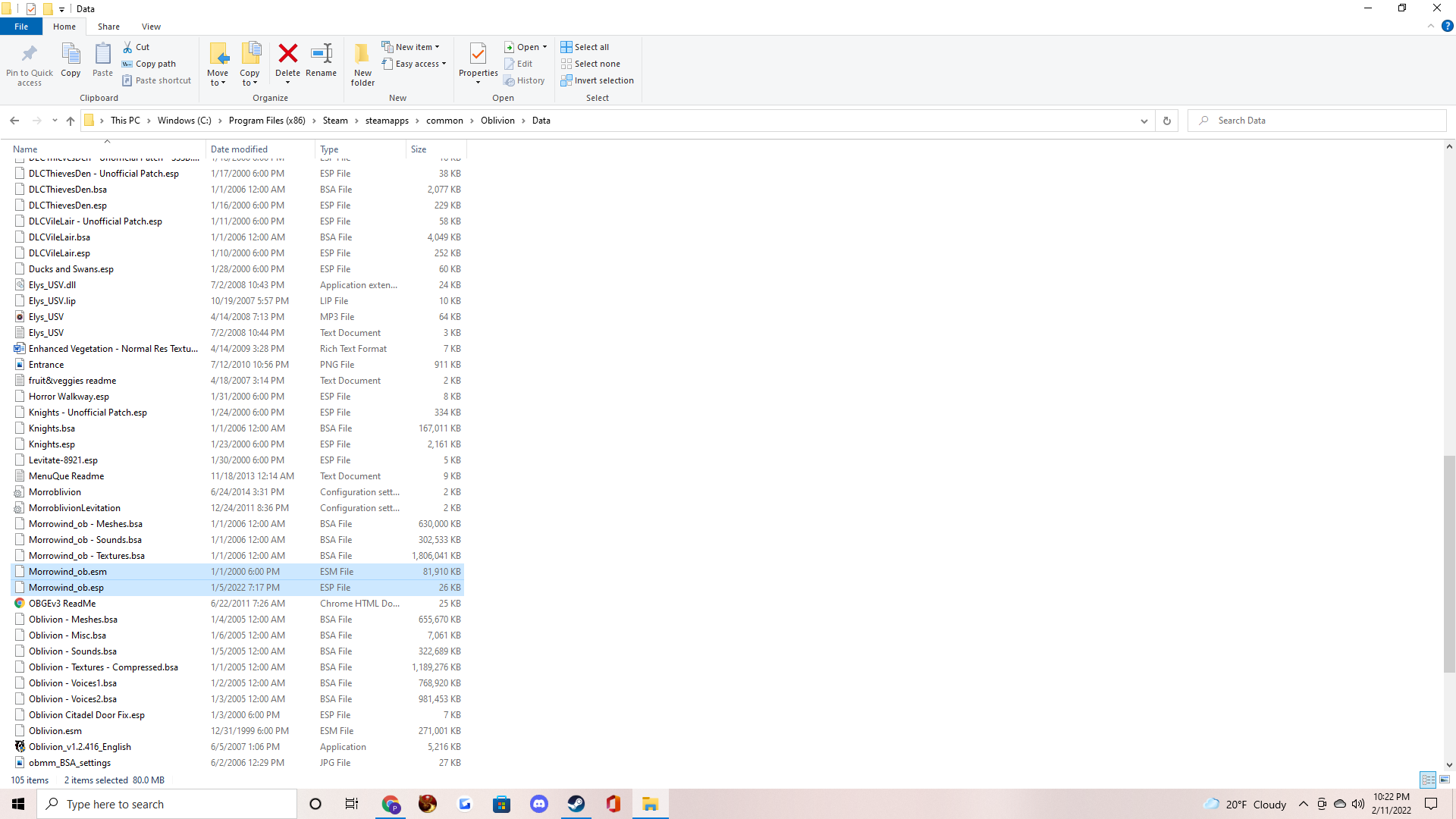Click Select none
The image size is (1456, 819).
591,64
